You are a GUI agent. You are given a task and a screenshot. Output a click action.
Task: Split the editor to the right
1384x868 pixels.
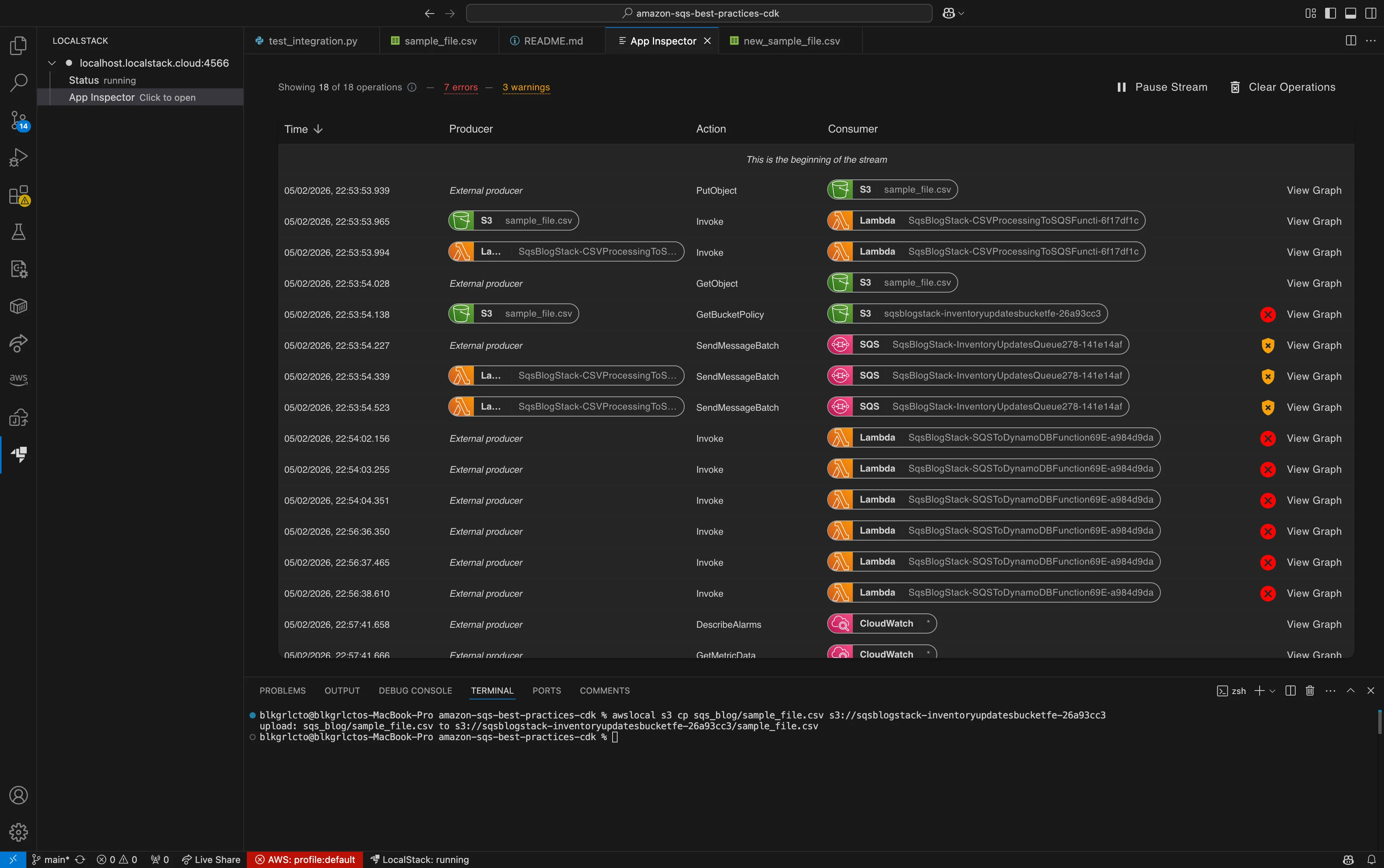(1351, 41)
